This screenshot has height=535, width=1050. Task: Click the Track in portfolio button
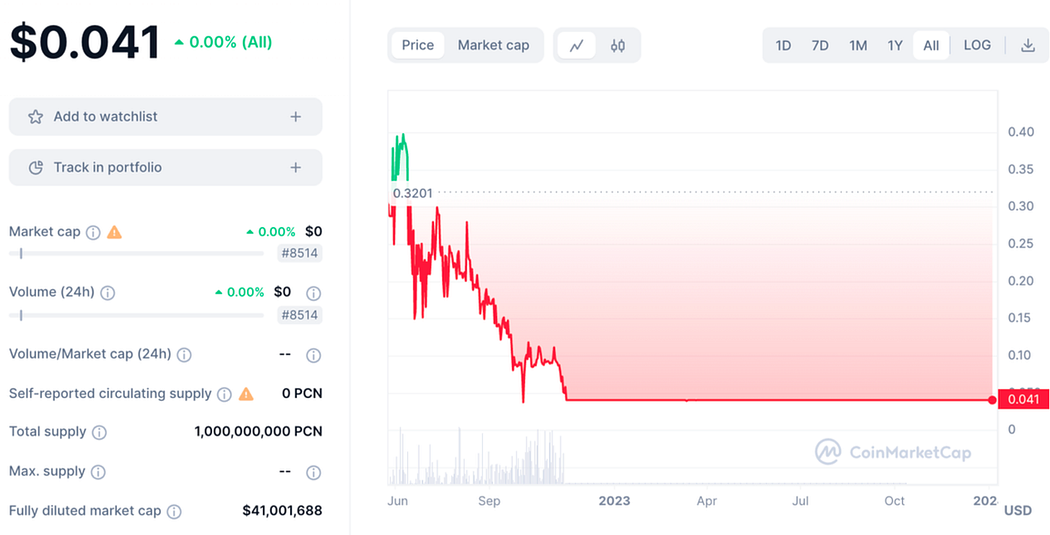[x=107, y=167]
